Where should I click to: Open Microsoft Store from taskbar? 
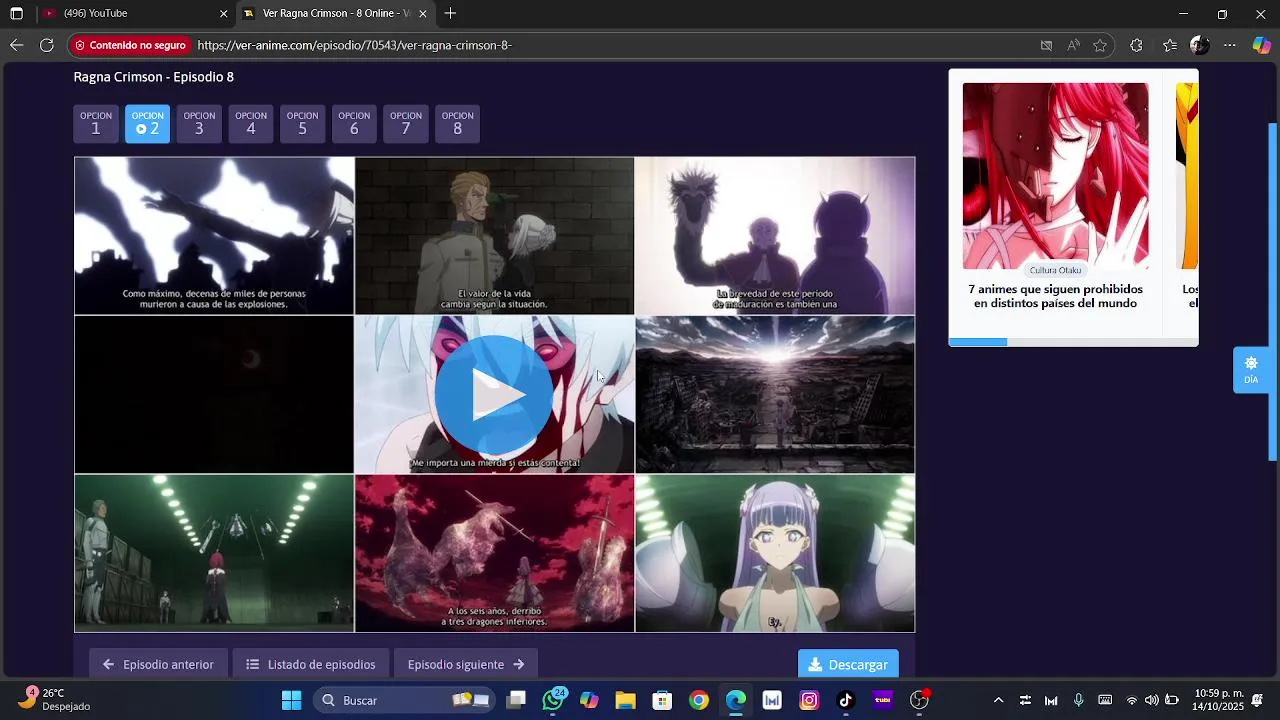pyautogui.click(x=662, y=700)
